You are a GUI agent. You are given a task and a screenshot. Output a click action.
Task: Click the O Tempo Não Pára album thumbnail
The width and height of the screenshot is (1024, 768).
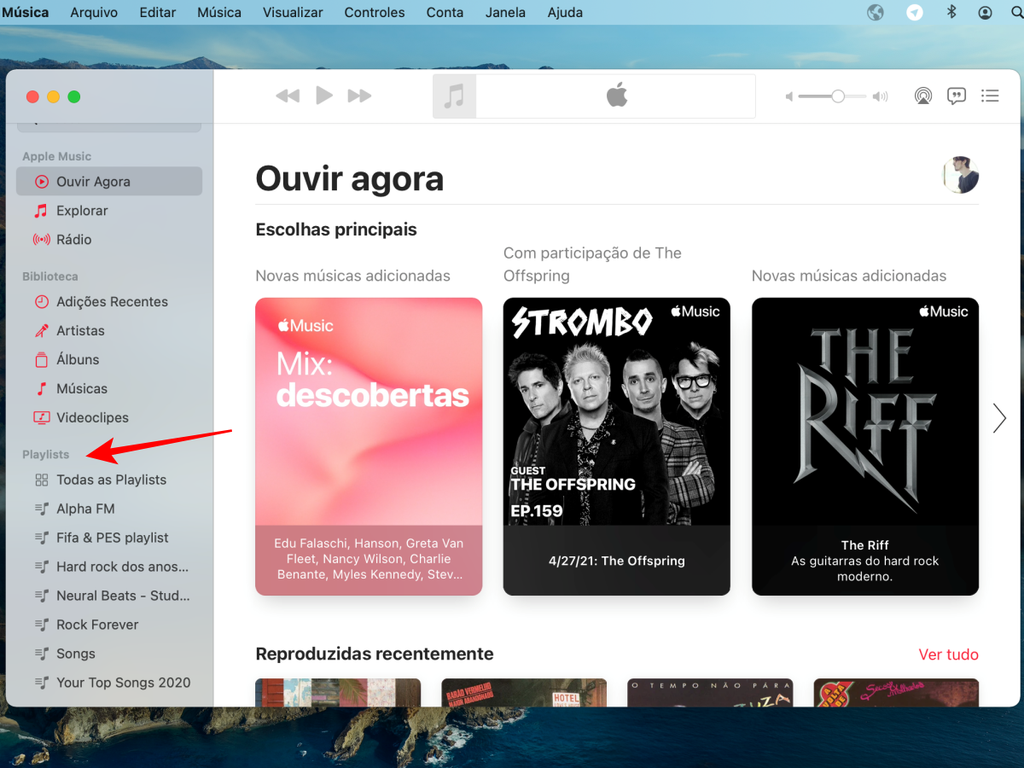[710, 692]
